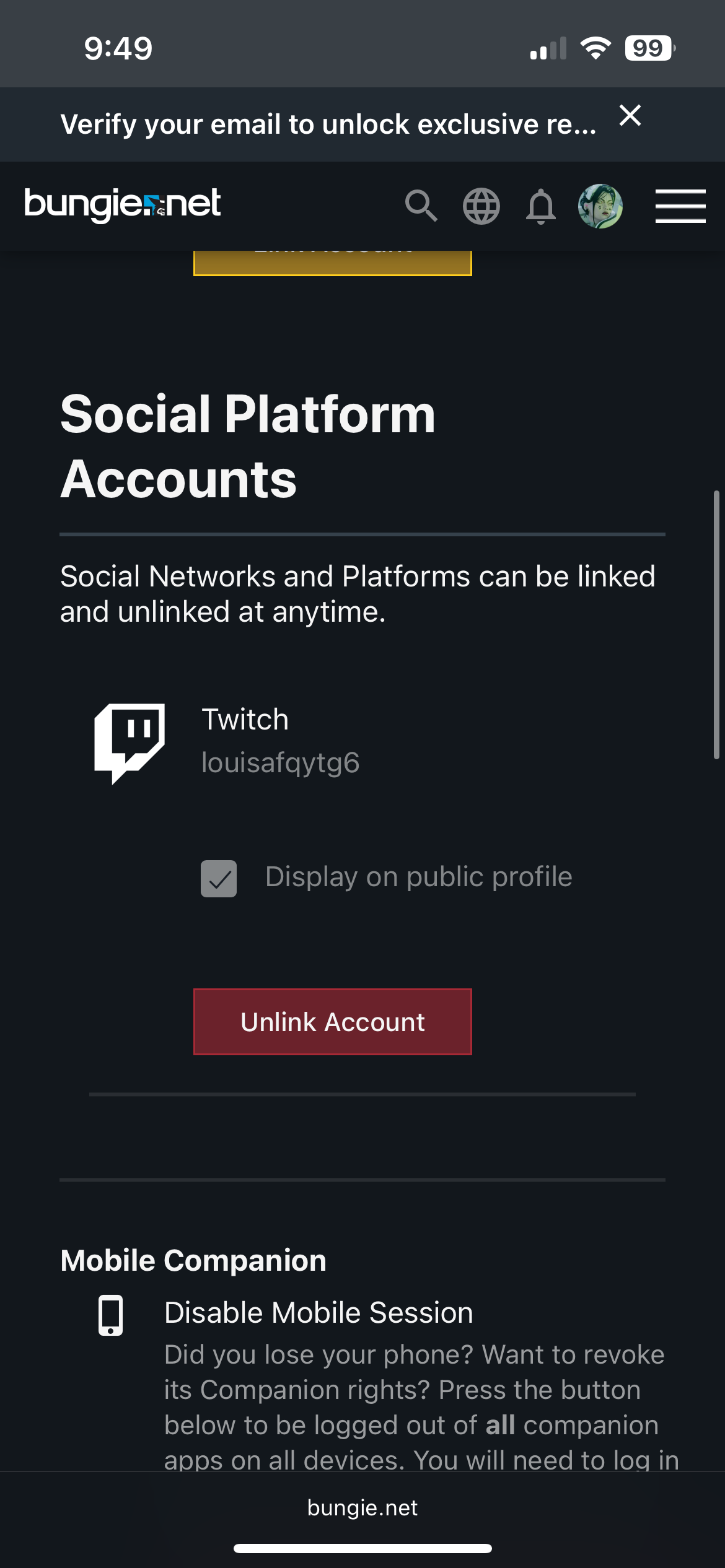Click the Twitch logo icon

[x=130, y=742]
